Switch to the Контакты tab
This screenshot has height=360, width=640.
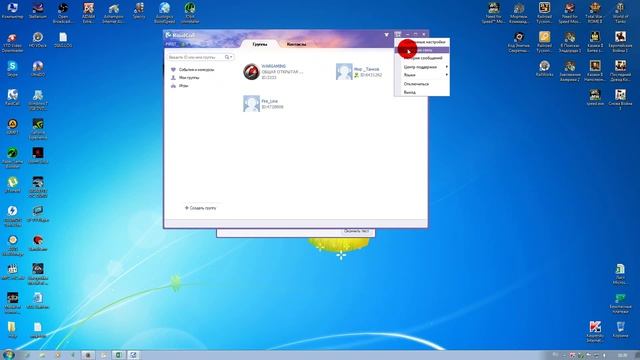(296, 44)
